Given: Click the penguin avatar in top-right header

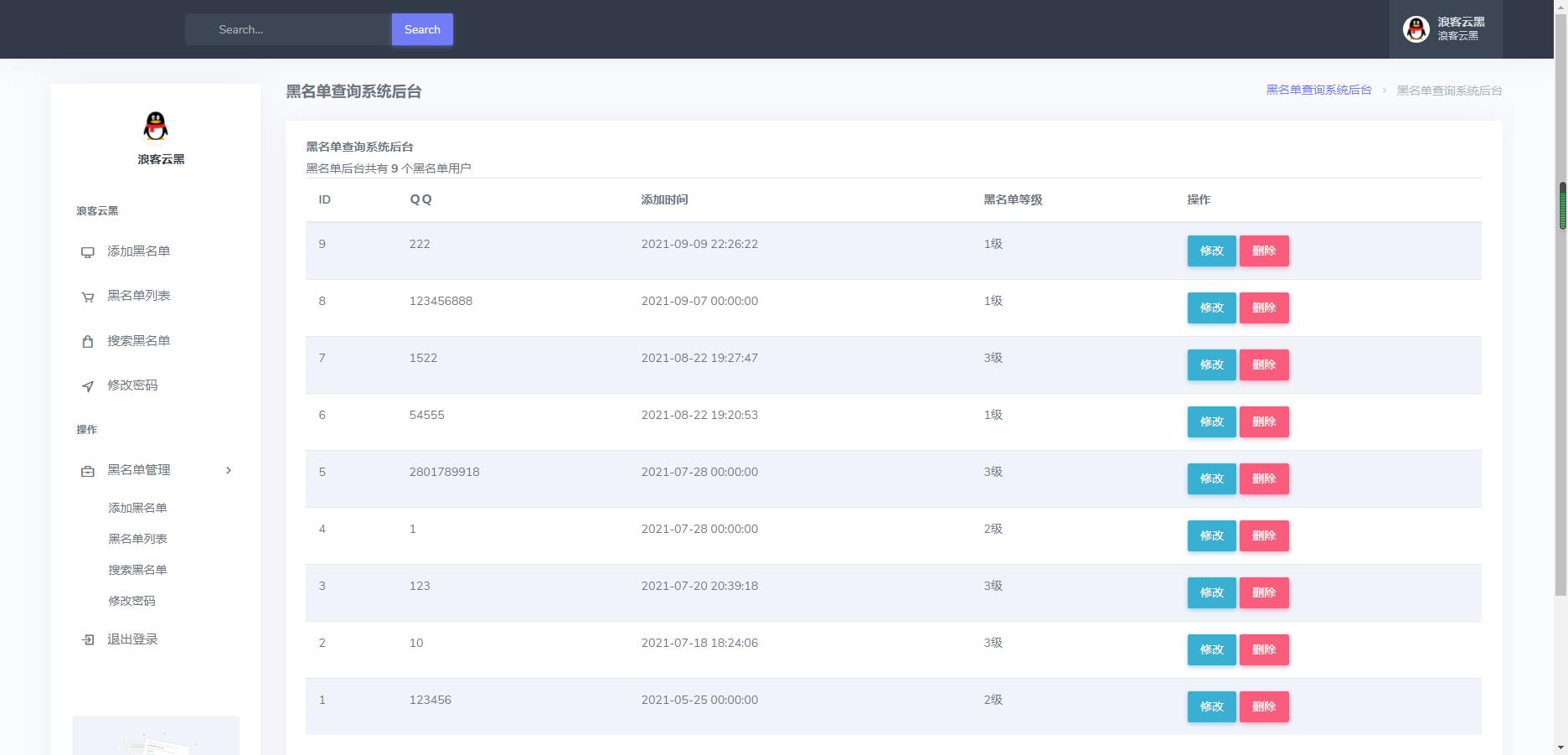Looking at the screenshot, I should tap(1416, 29).
